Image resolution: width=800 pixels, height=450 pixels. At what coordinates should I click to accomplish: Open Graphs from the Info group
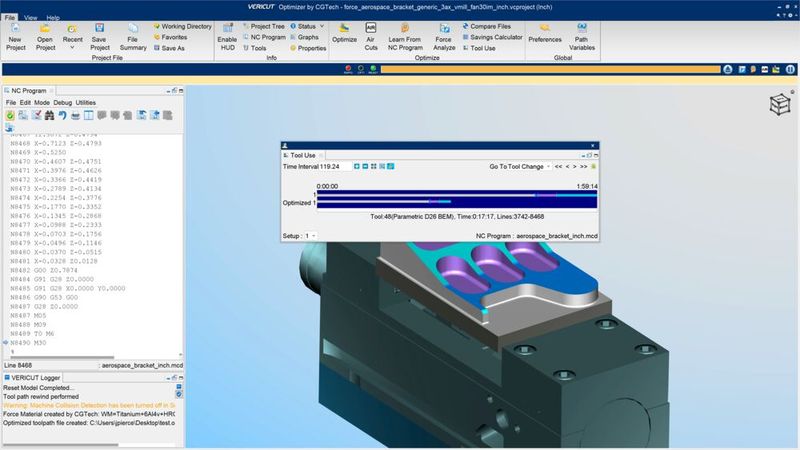pos(304,37)
